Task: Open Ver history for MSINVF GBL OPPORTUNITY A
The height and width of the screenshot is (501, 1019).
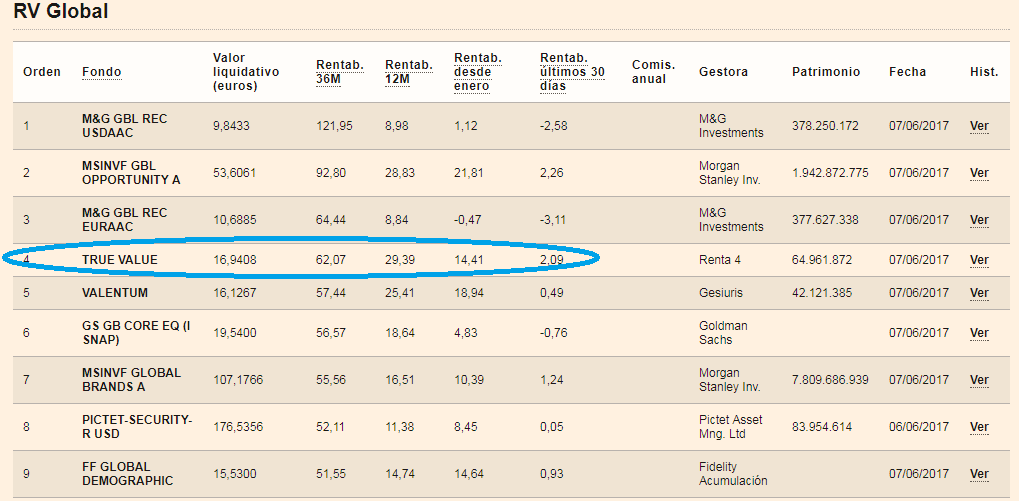Action: pyautogui.click(x=979, y=173)
